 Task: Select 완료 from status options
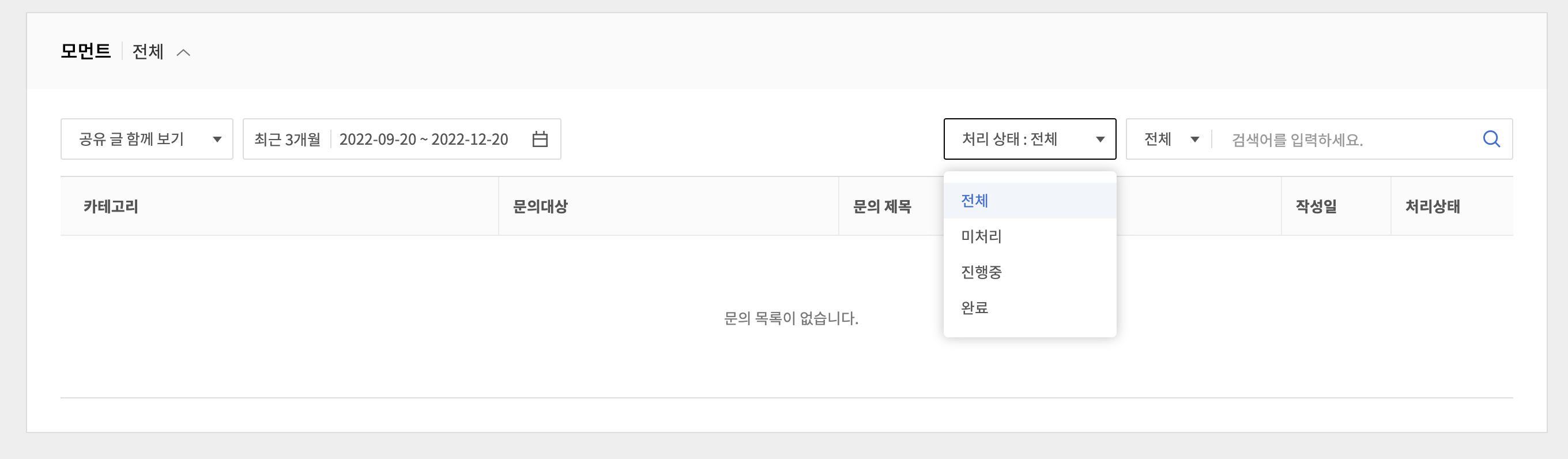974,307
